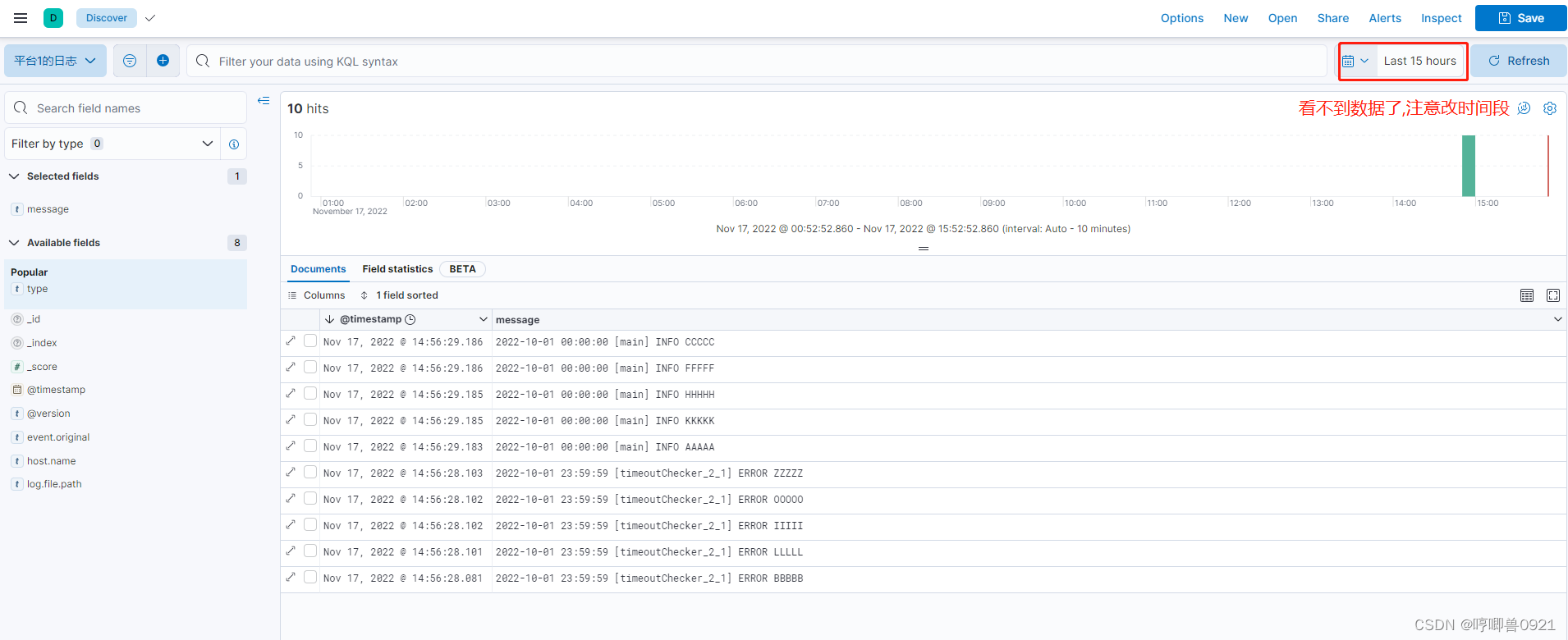Click the chart edit visualization icon
Screen dimensions: 1568x640
1524,108
